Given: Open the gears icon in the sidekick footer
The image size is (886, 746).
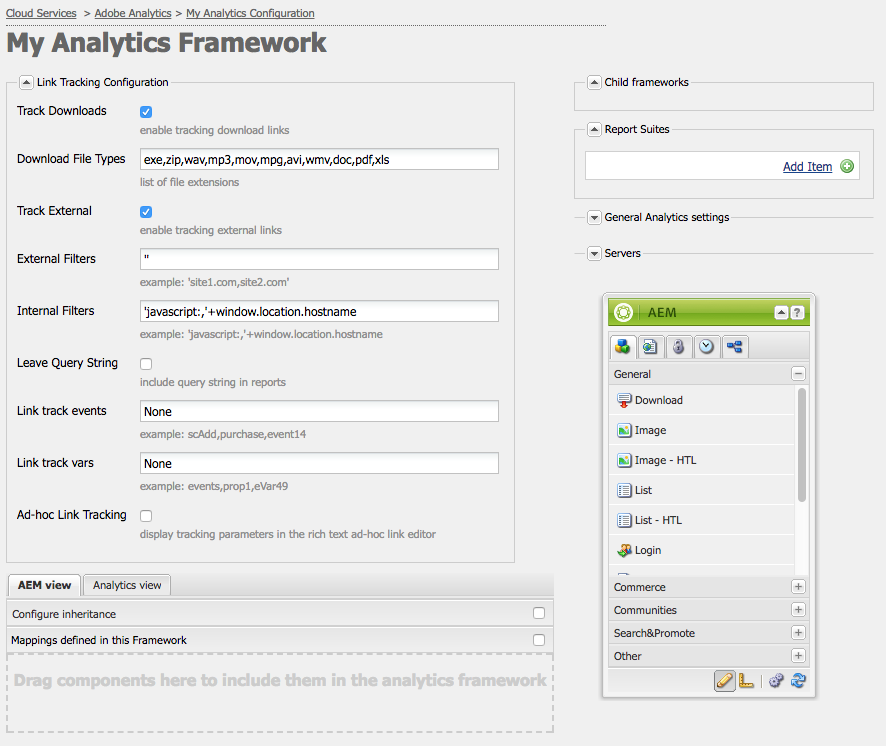Looking at the screenshot, I should click(x=776, y=681).
